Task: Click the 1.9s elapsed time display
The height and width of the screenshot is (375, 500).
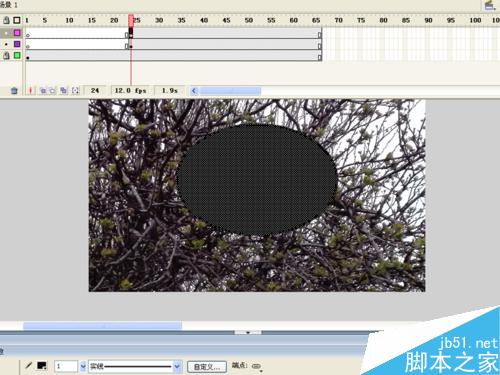Action: pyautogui.click(x=170, y=90)
